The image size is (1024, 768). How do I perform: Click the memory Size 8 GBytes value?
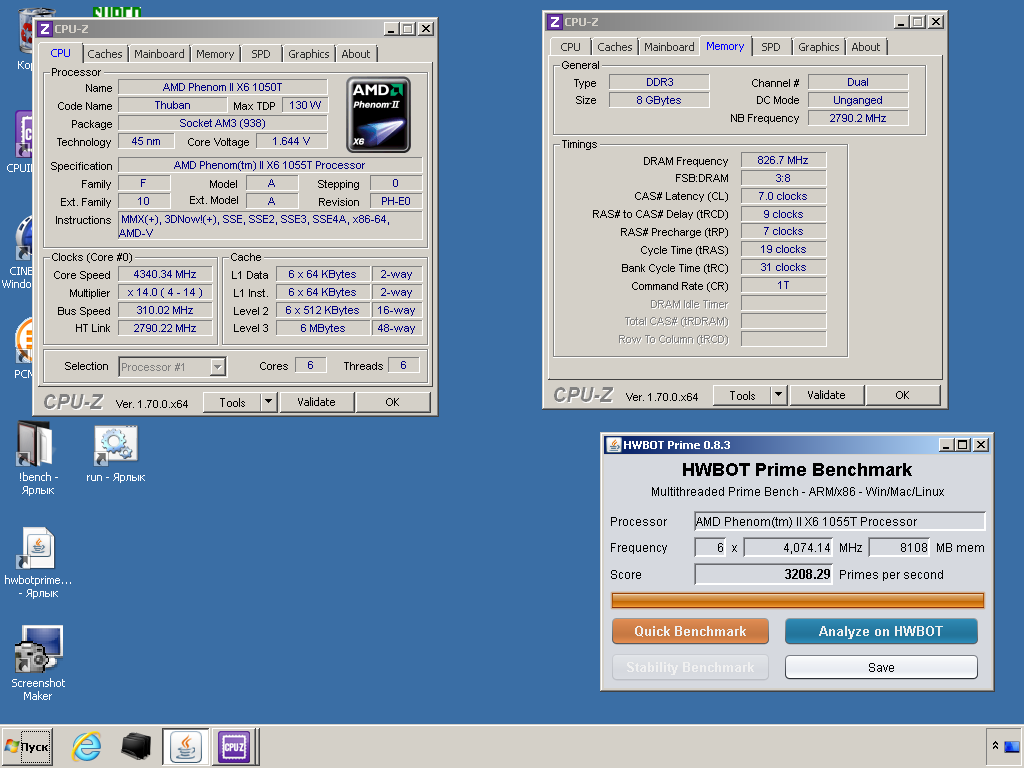click(x=659, y=100)
